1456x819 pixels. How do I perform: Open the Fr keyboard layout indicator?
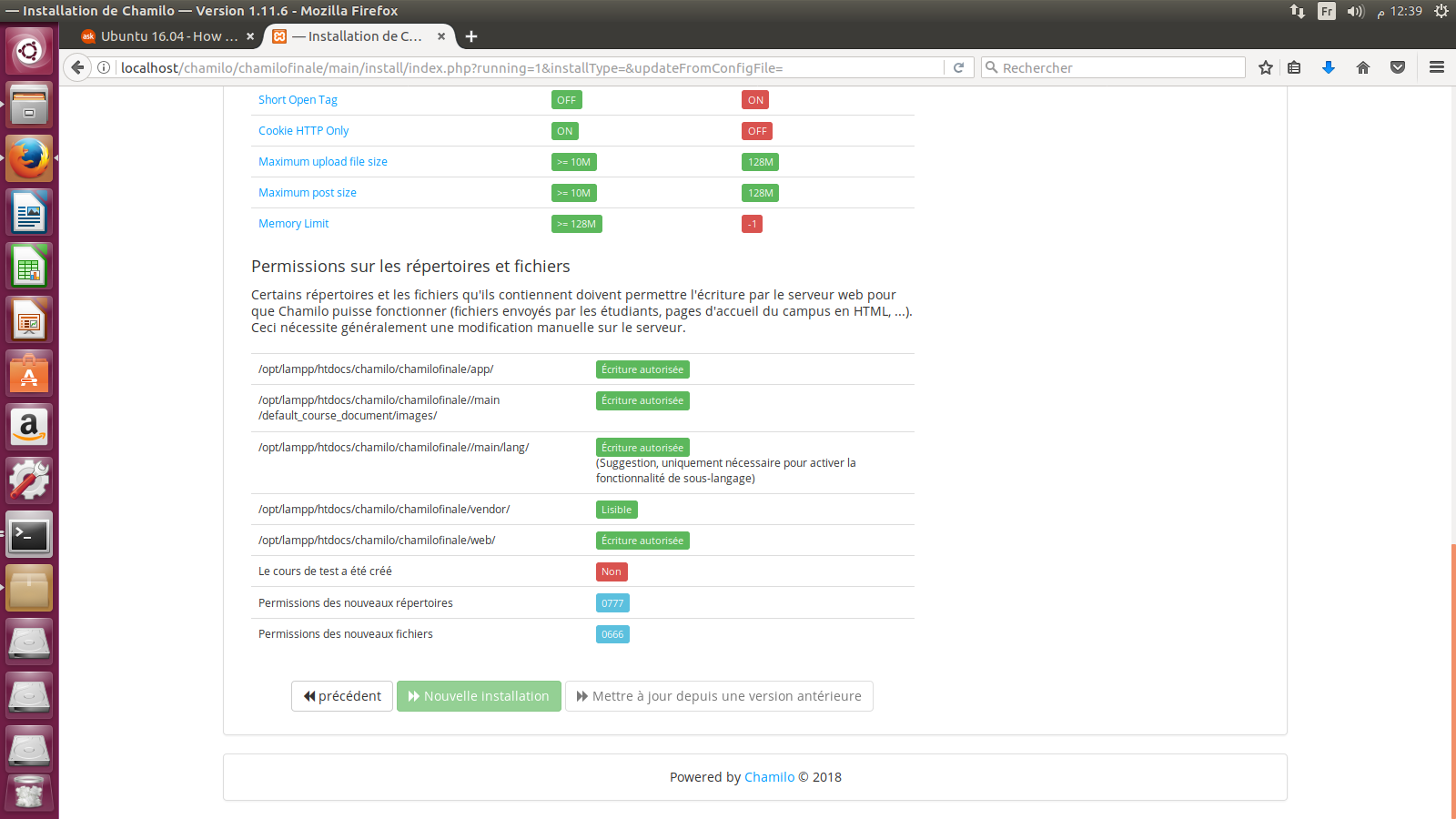[1327, 11]
